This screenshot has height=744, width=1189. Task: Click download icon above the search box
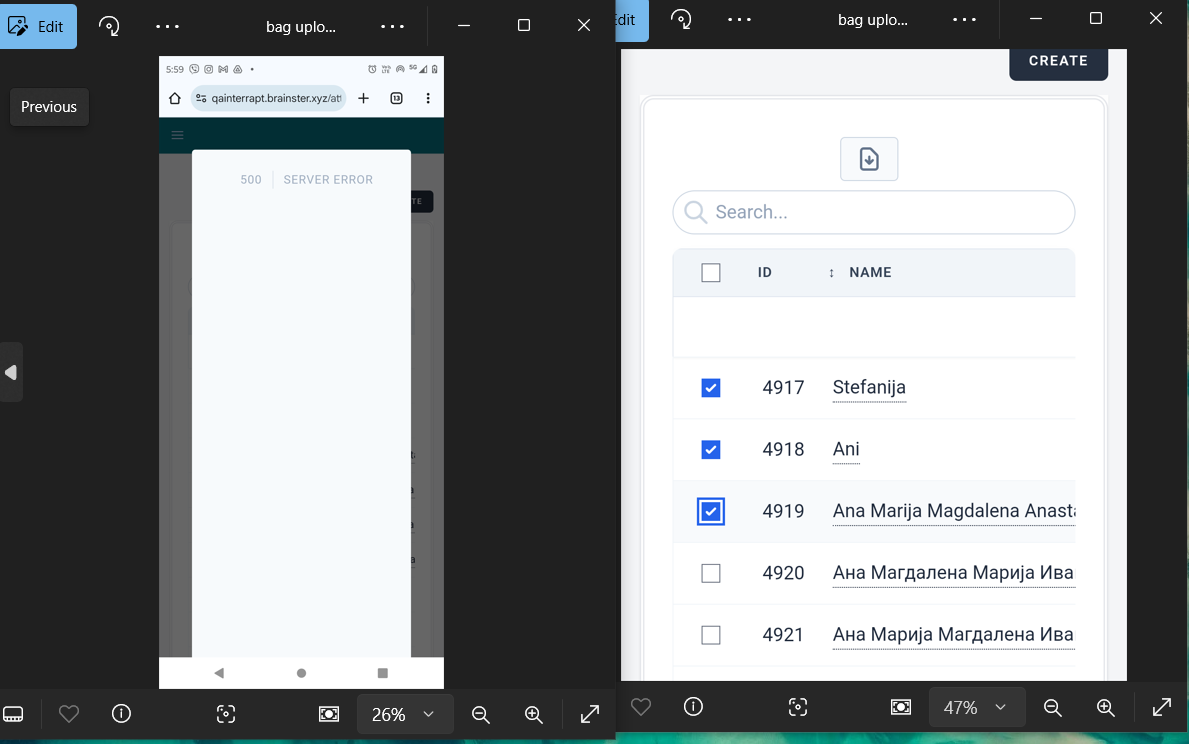coord(869,159)
